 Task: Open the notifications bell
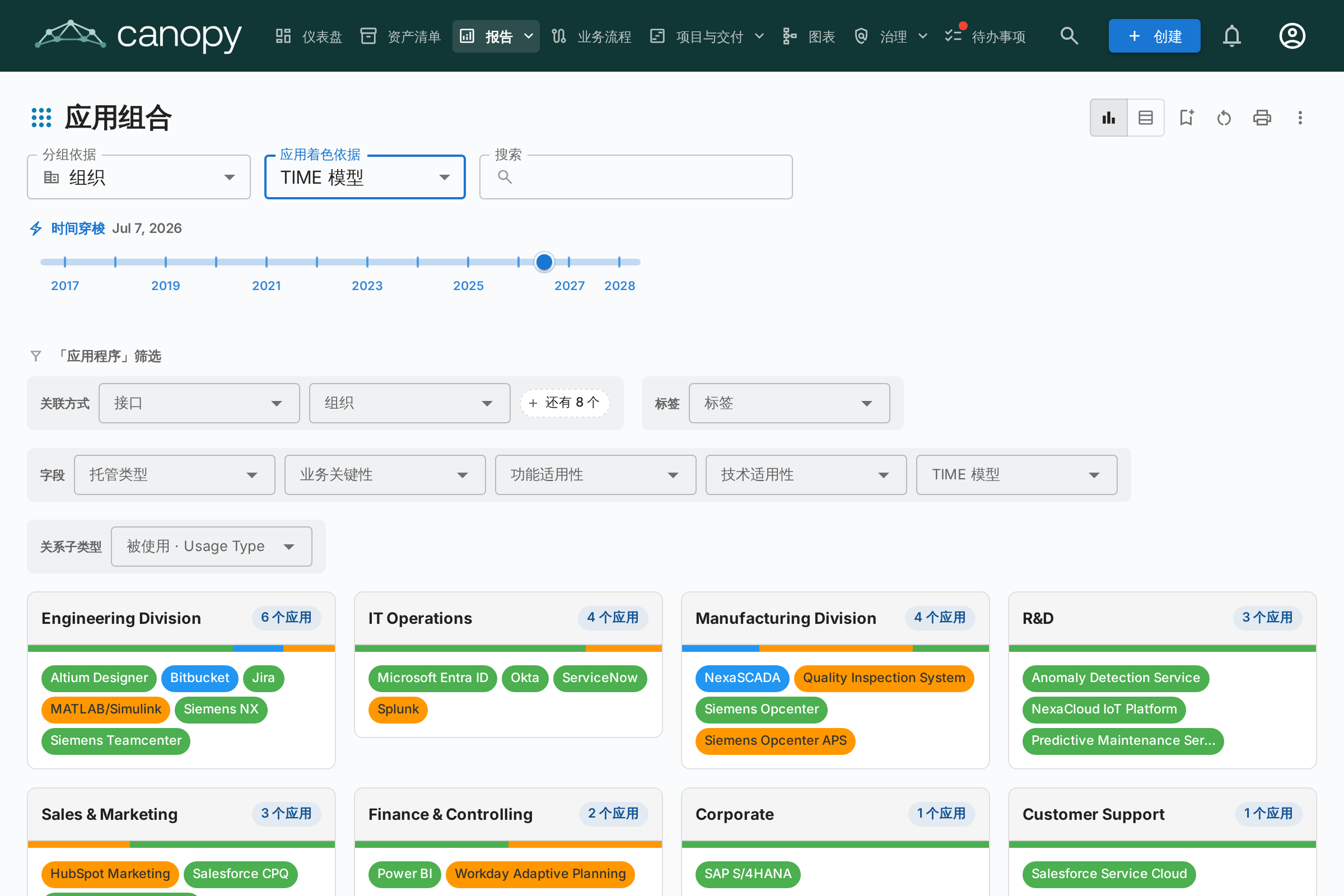[1231, 36]
